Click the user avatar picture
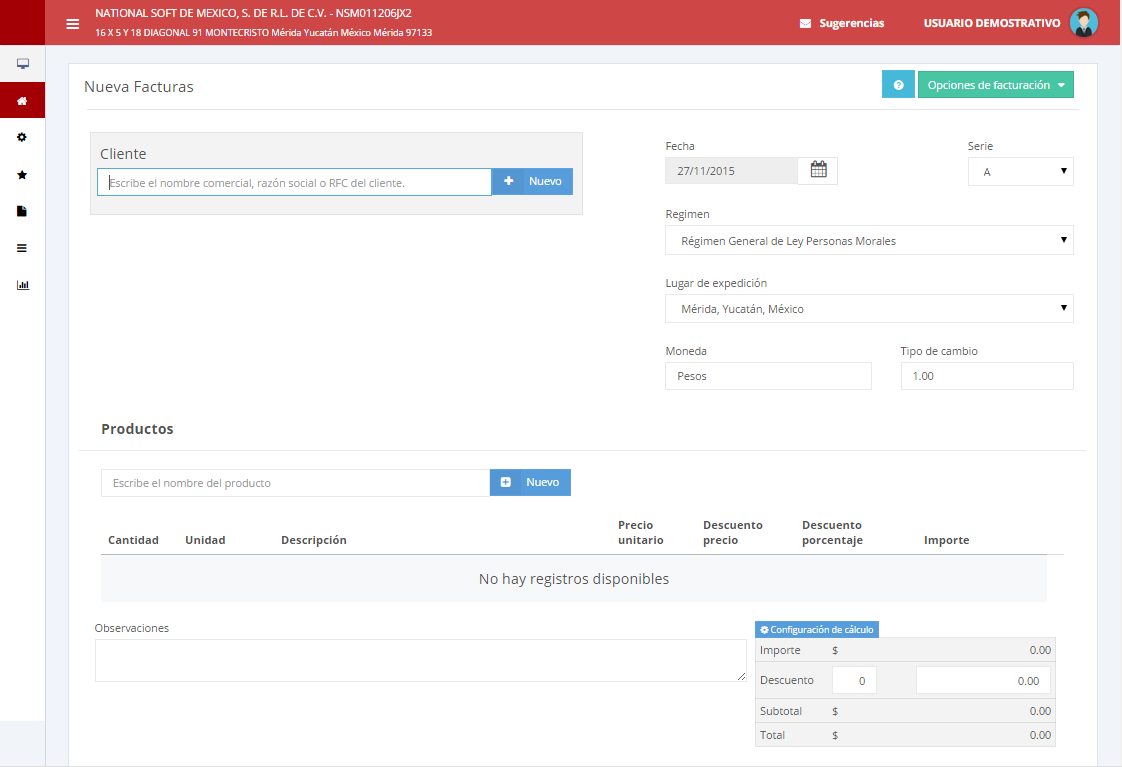1122x767 pixels. pos(1083,23)
